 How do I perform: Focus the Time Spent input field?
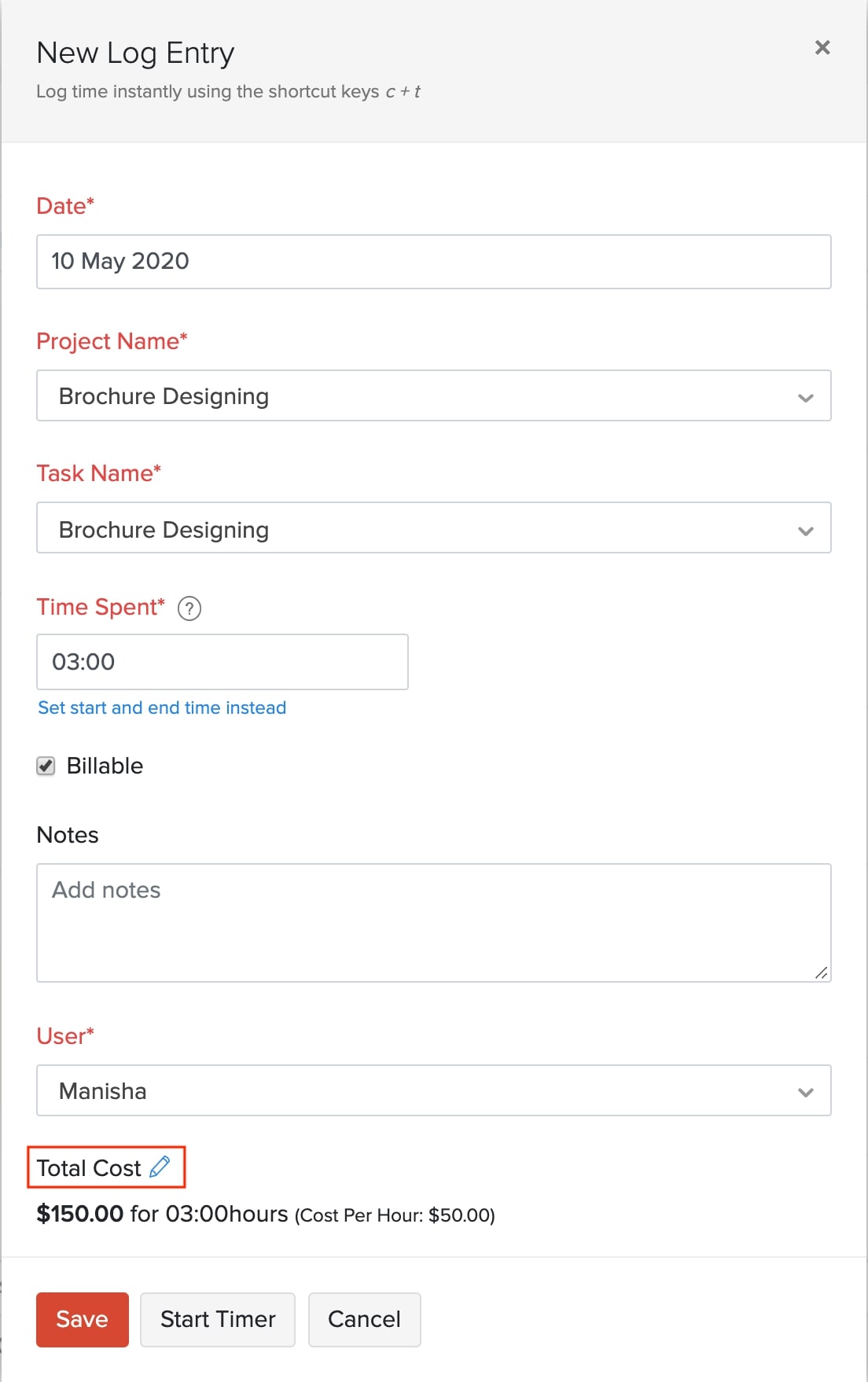point(222,662)
